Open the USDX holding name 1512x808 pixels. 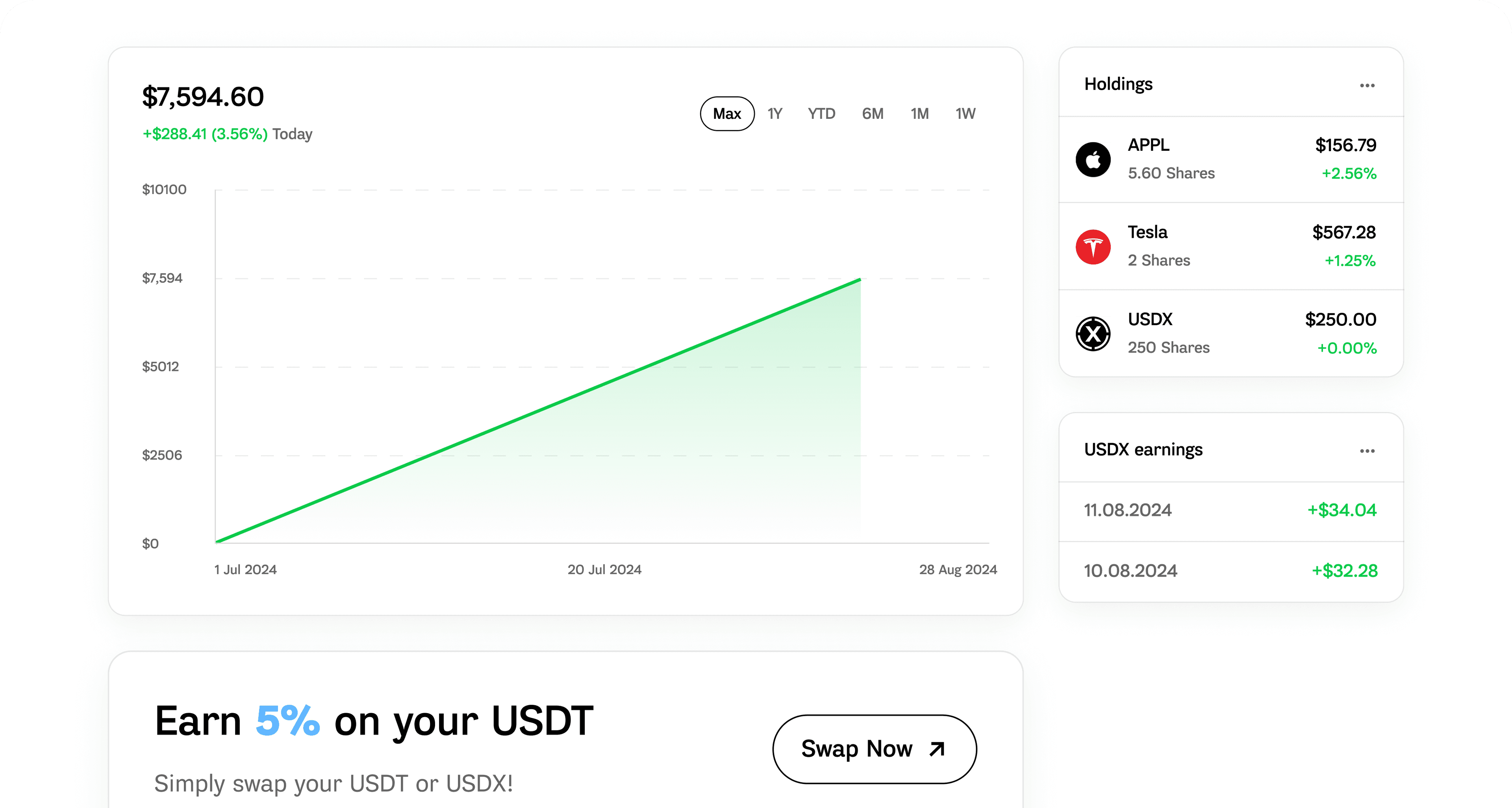(x=1150, y=319)
